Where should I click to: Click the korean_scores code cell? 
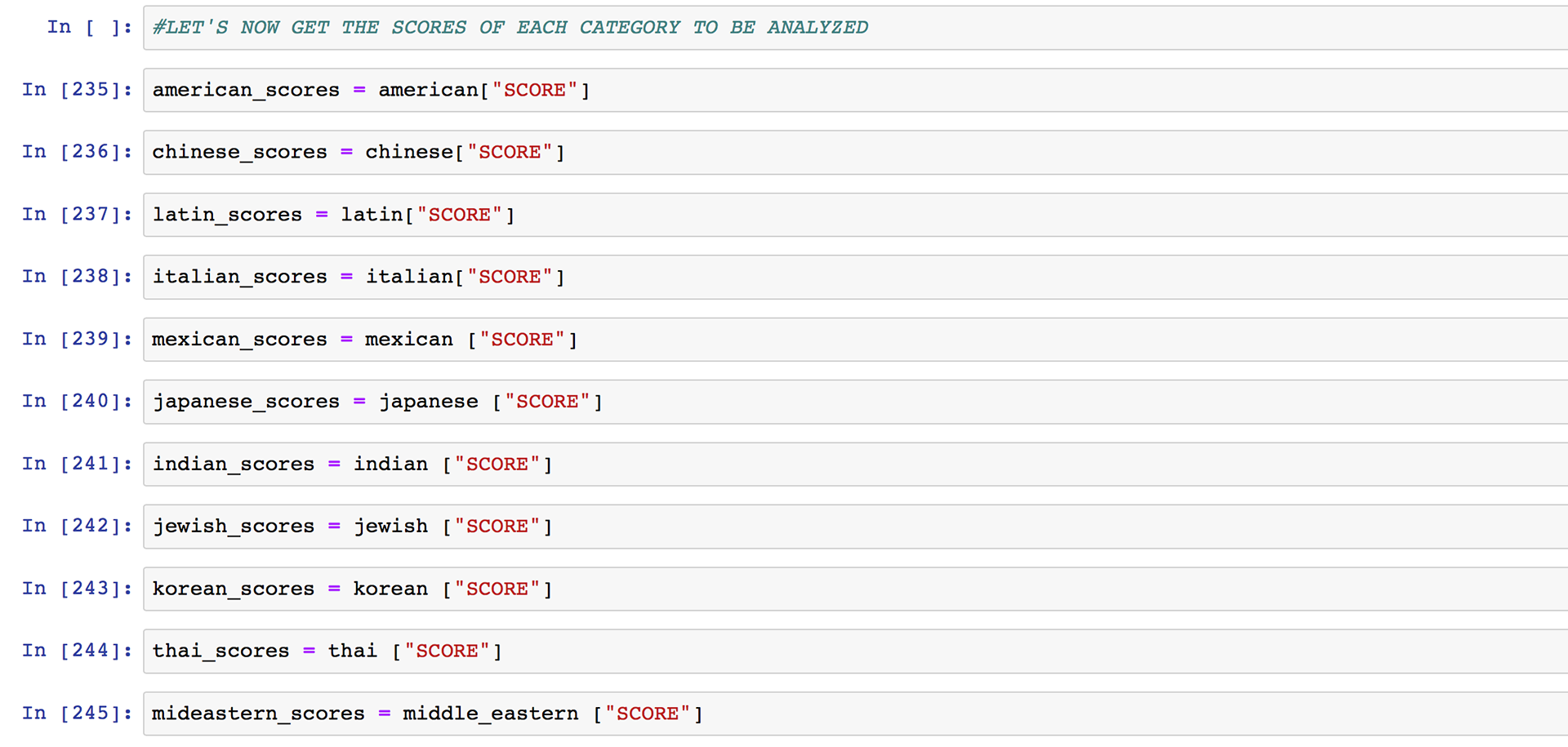tap(855, 589)
